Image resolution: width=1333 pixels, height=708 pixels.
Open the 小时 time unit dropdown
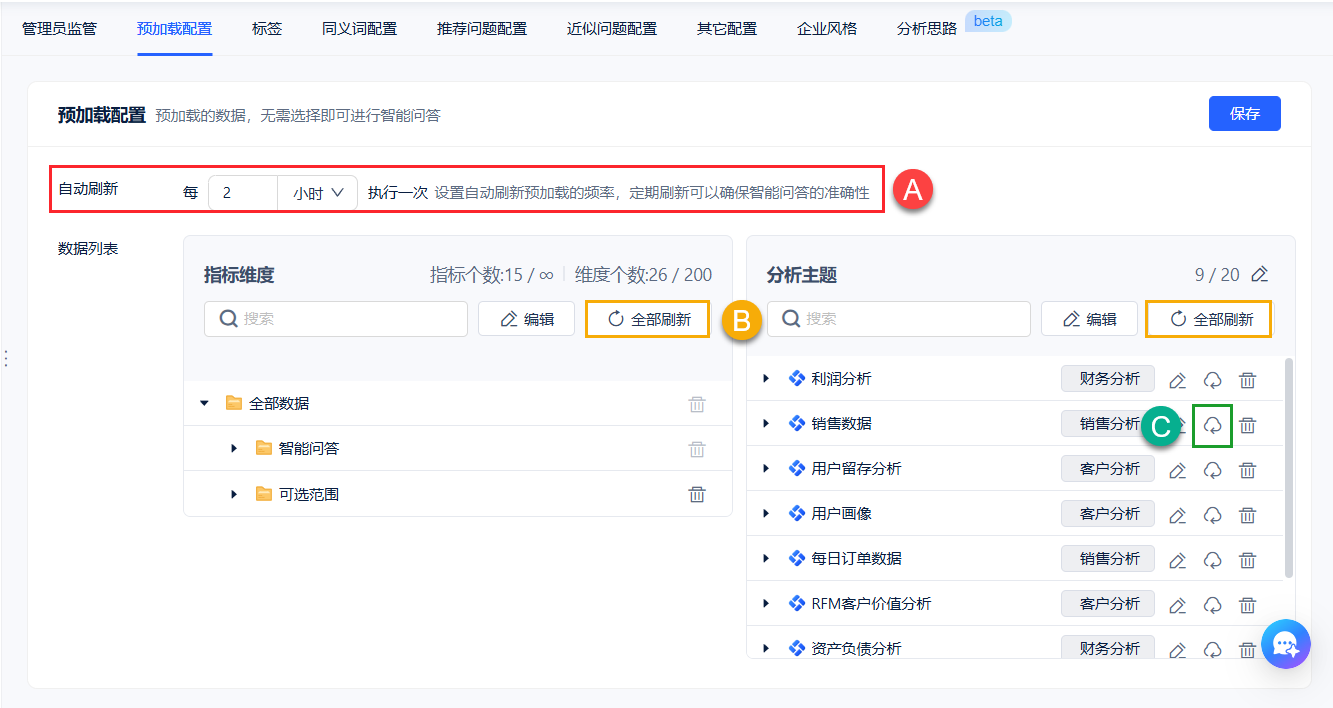tap(317, 193)
